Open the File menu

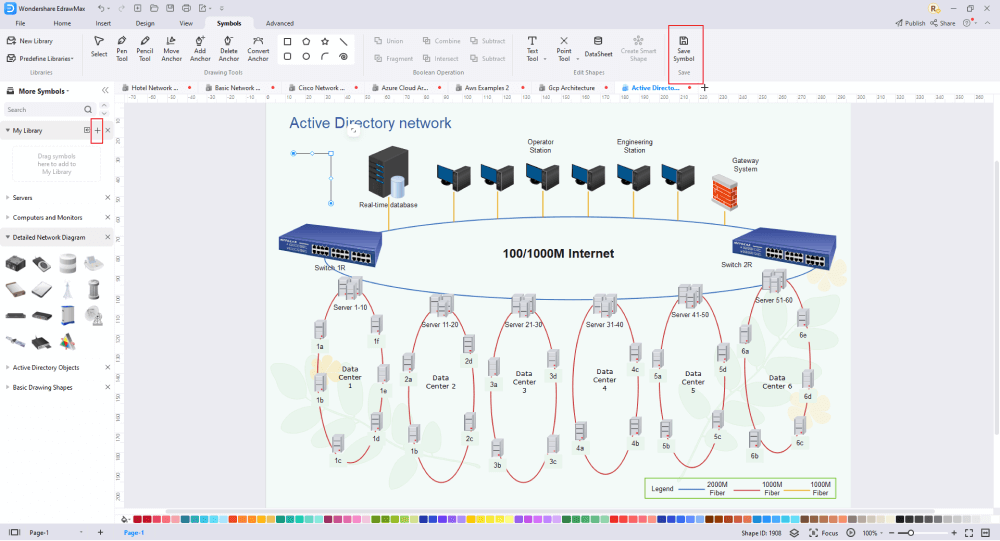pos(20,23)
